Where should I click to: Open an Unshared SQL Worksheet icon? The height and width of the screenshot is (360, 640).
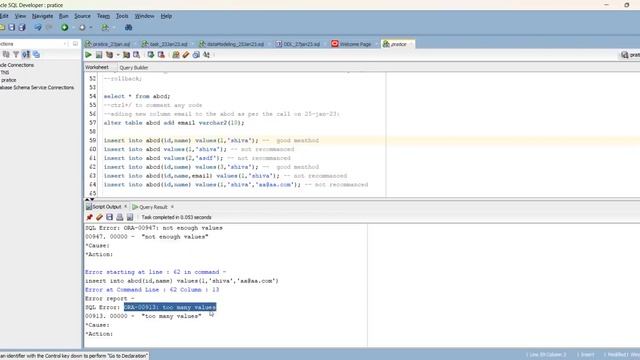click(x=176, y=55)
